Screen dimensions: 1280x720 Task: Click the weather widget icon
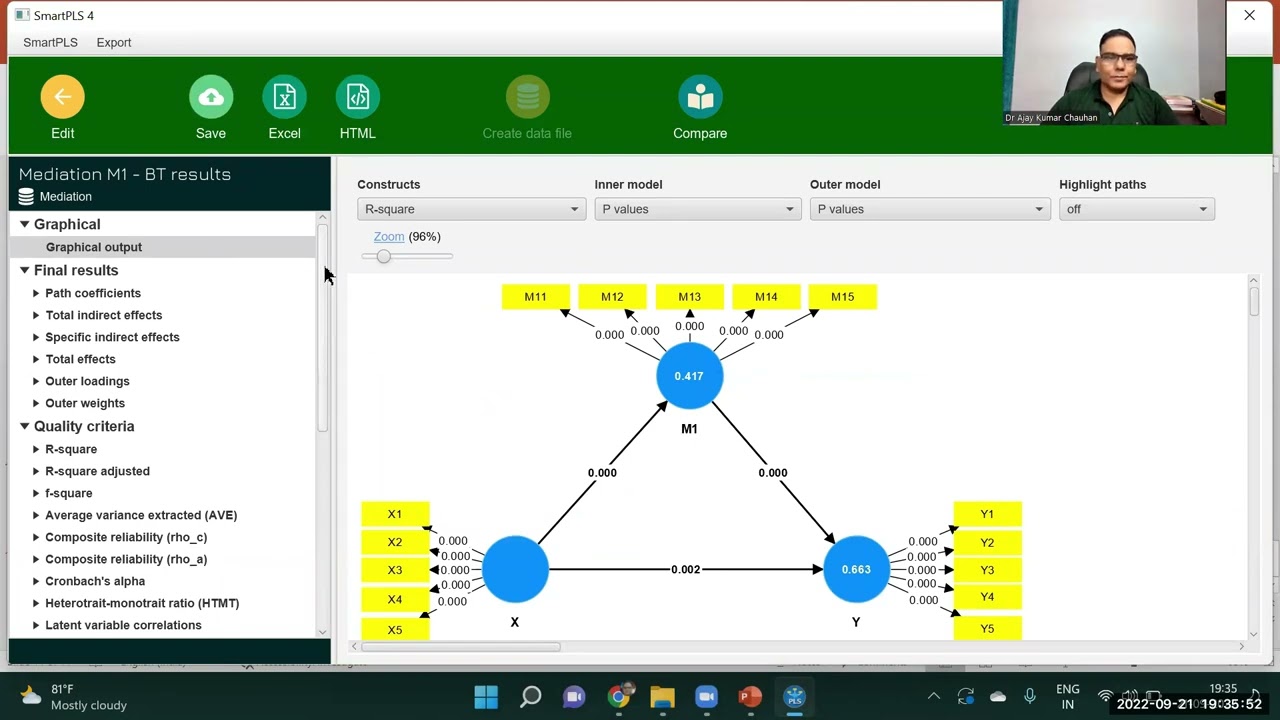[x=32, y=696]
